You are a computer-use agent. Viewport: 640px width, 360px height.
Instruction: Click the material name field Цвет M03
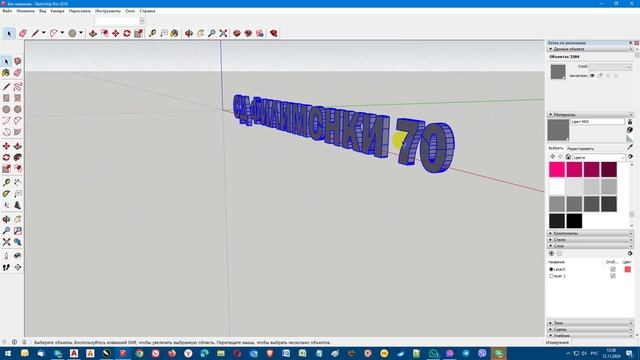[x=598, y=122]
